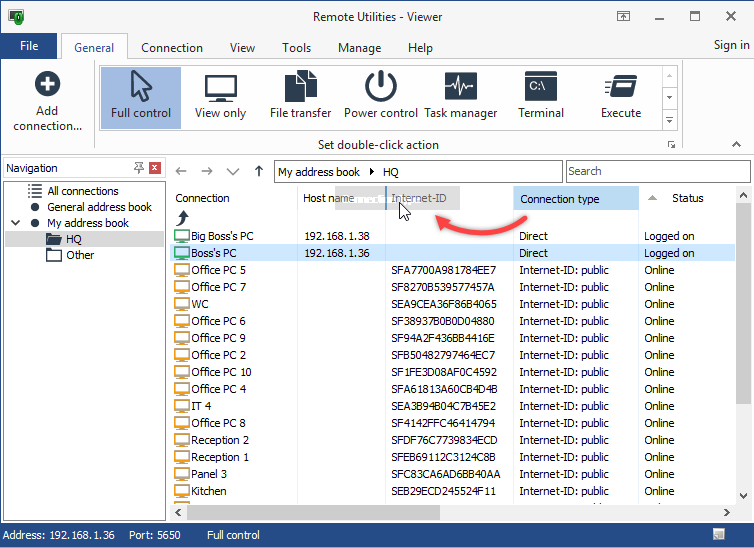Open the double-click action dialog launcher
Image resolution: width=754 pixels, height=548 pixels.
pos(671,145)
